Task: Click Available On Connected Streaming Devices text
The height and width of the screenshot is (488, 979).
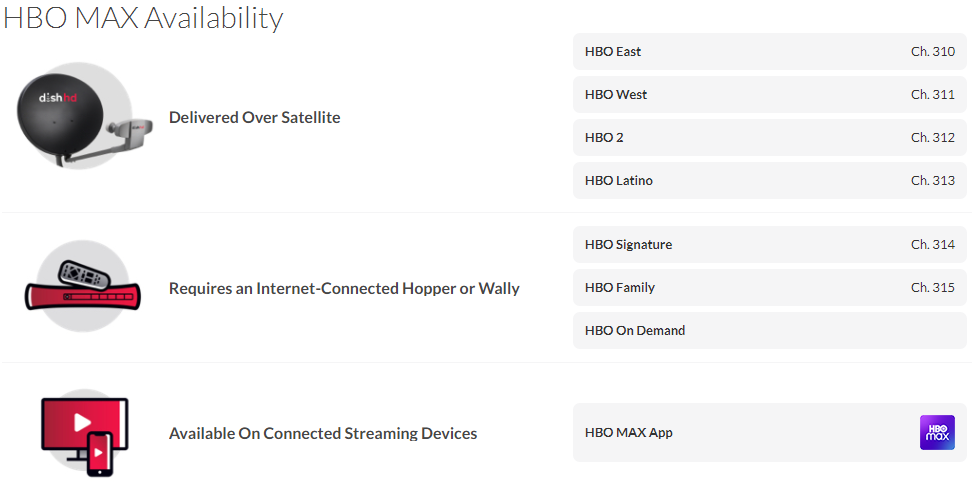Action: pos(323,433)
